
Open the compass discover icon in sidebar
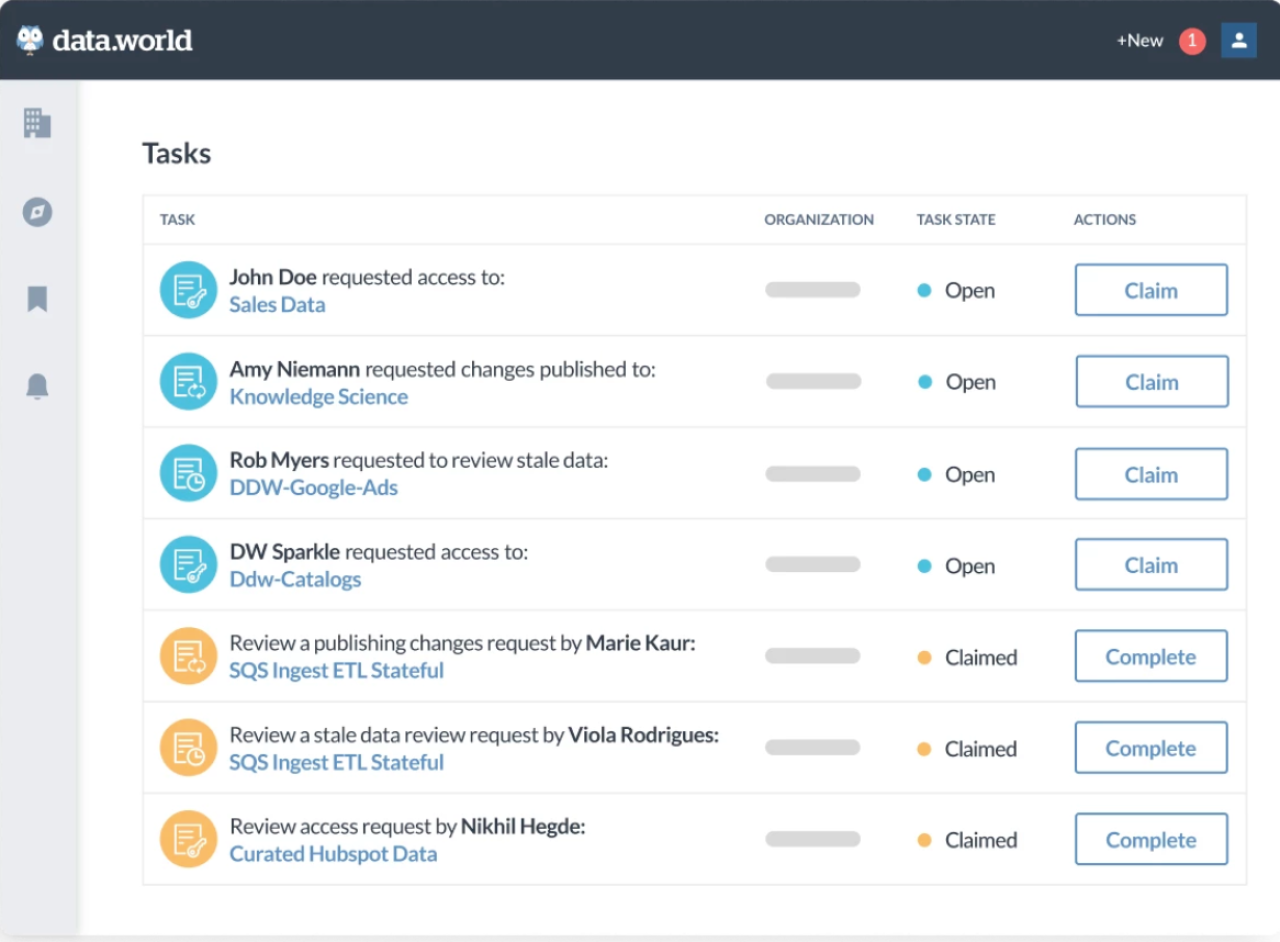(x=37, y=212)
